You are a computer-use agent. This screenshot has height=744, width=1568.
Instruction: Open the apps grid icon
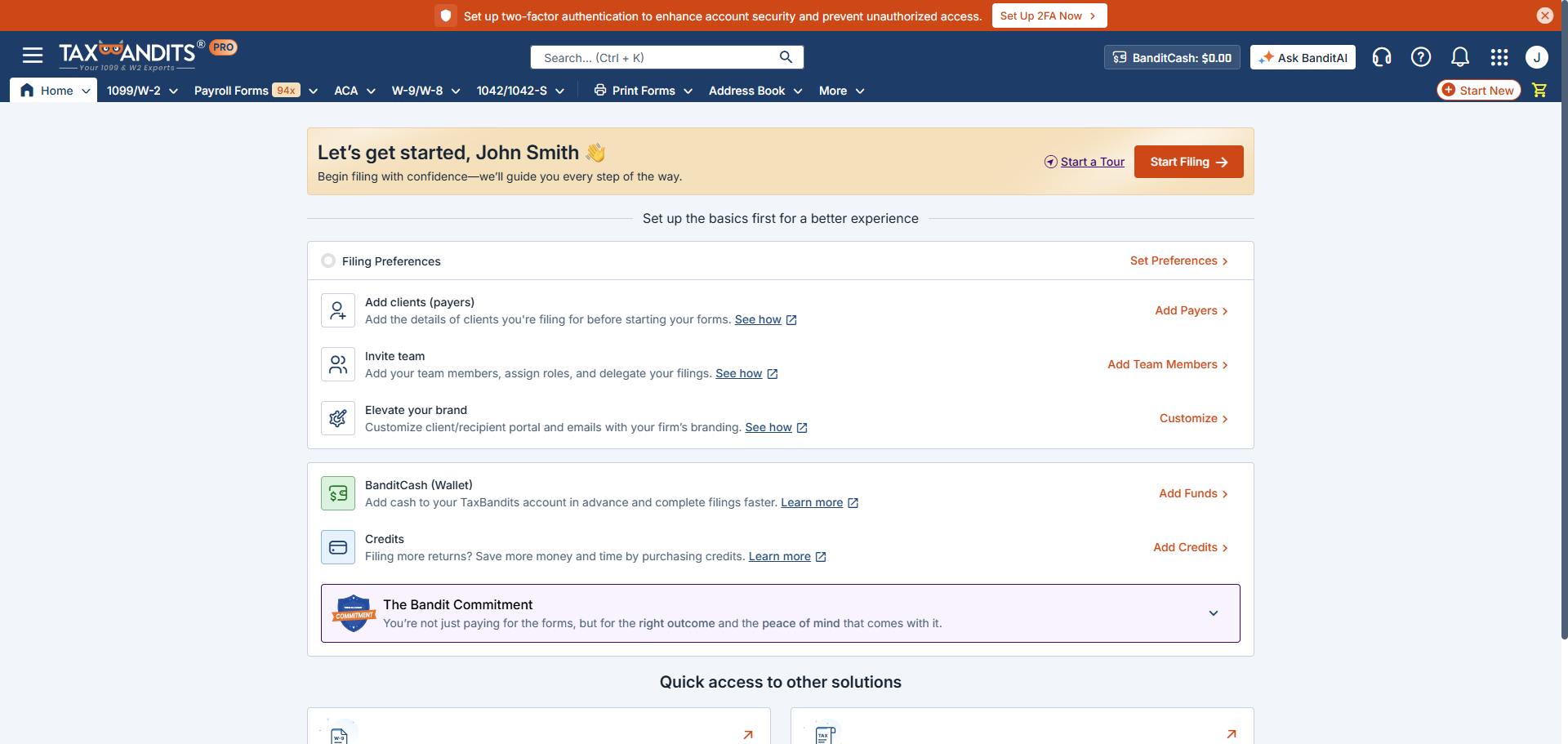pyautogui.click(x=1499, y=57)
